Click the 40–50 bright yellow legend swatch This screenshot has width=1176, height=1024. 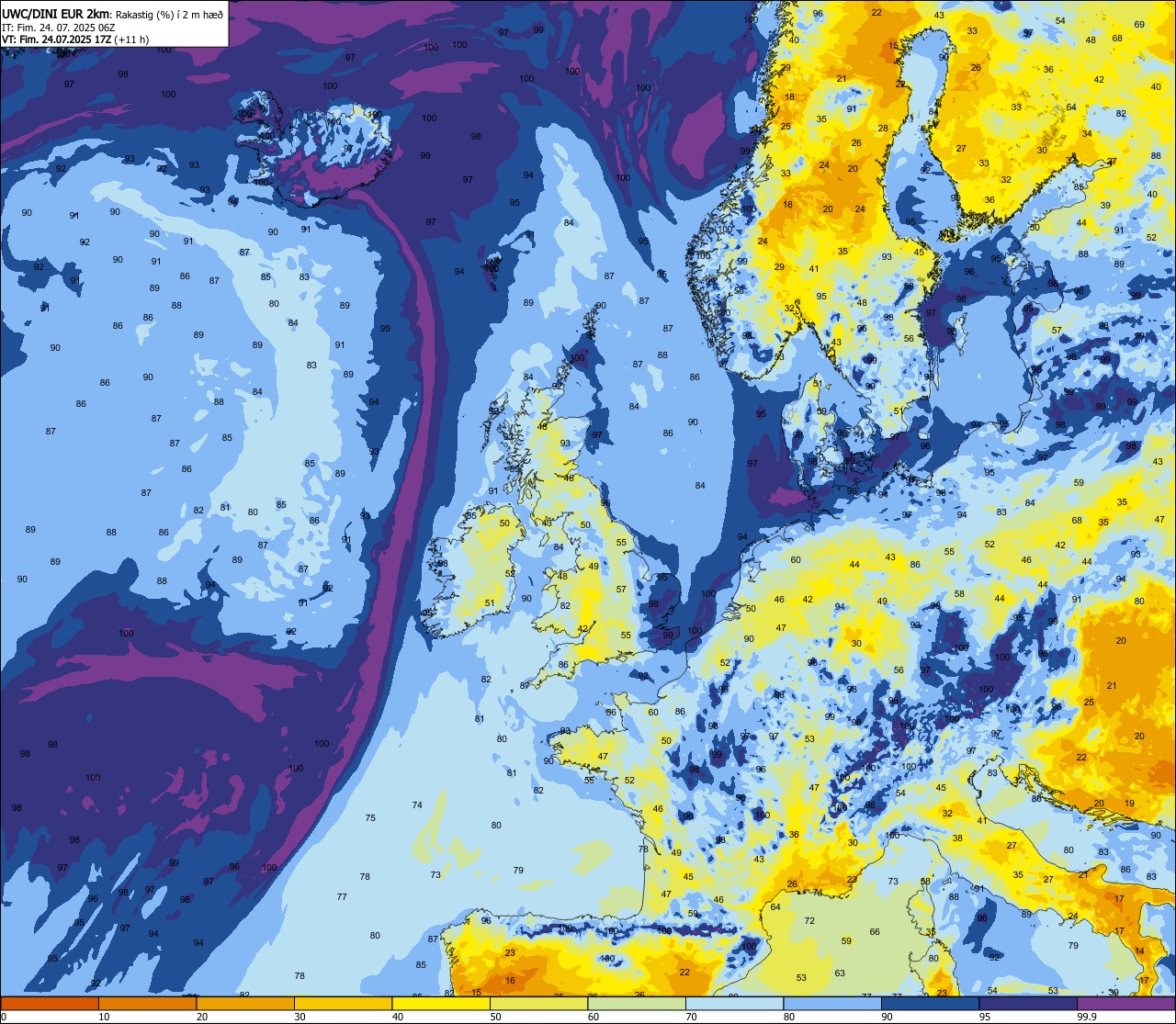(x=441, y=1003)
